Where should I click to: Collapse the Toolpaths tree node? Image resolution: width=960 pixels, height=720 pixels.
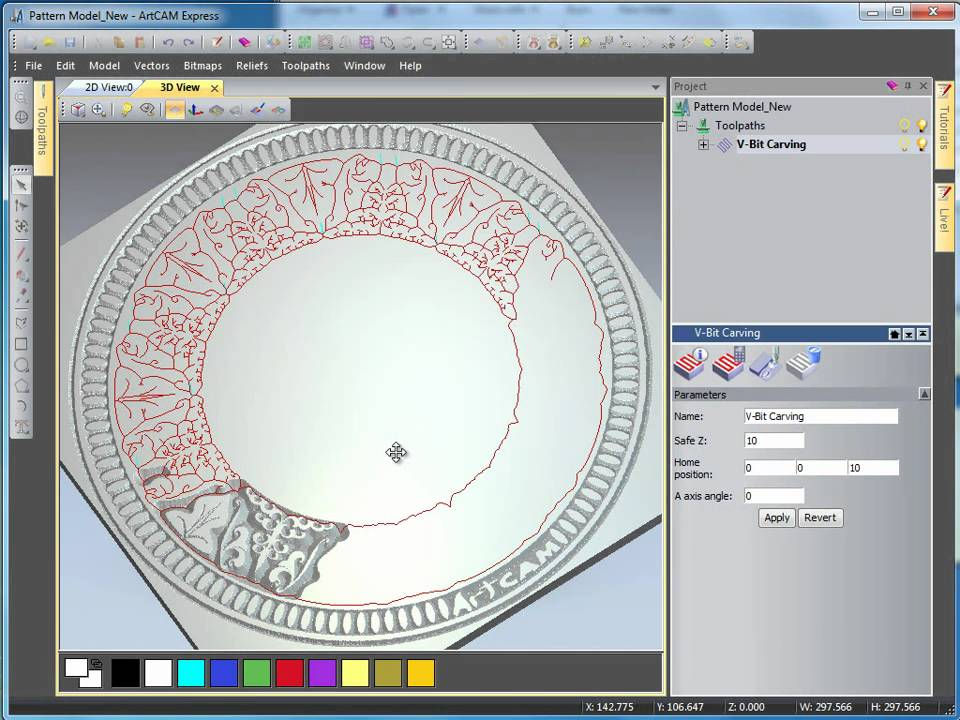click(682, 126)
